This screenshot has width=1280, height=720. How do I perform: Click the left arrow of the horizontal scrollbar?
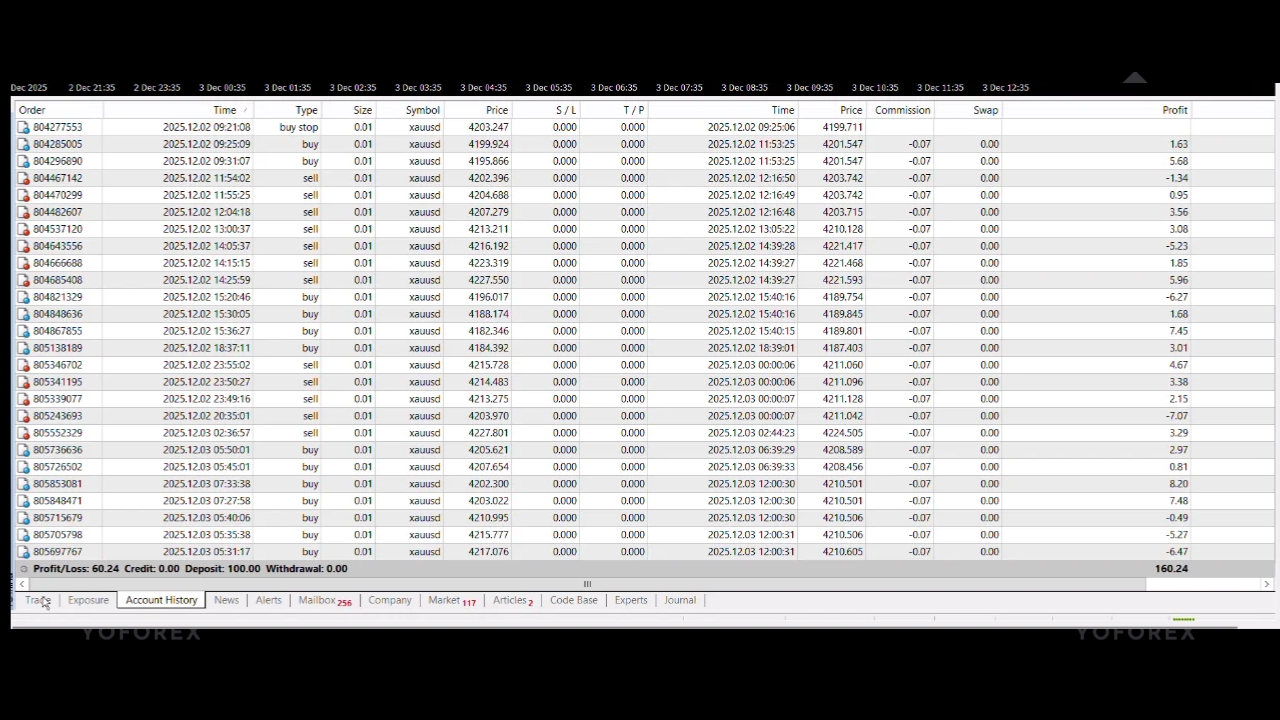click(21, 584)
